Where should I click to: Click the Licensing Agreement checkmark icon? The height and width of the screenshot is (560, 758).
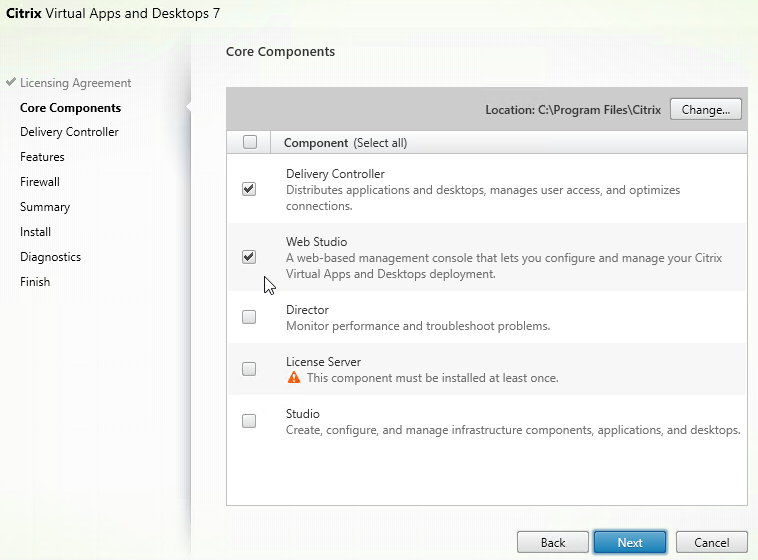tap(11, 82)
